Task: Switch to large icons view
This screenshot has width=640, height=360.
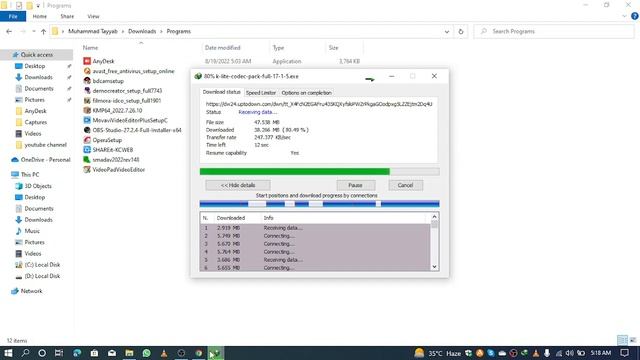Action: (x=632, y=340)
